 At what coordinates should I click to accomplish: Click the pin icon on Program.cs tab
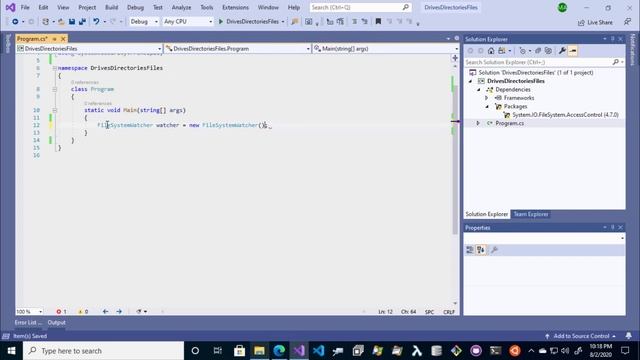tap(54, 39)
